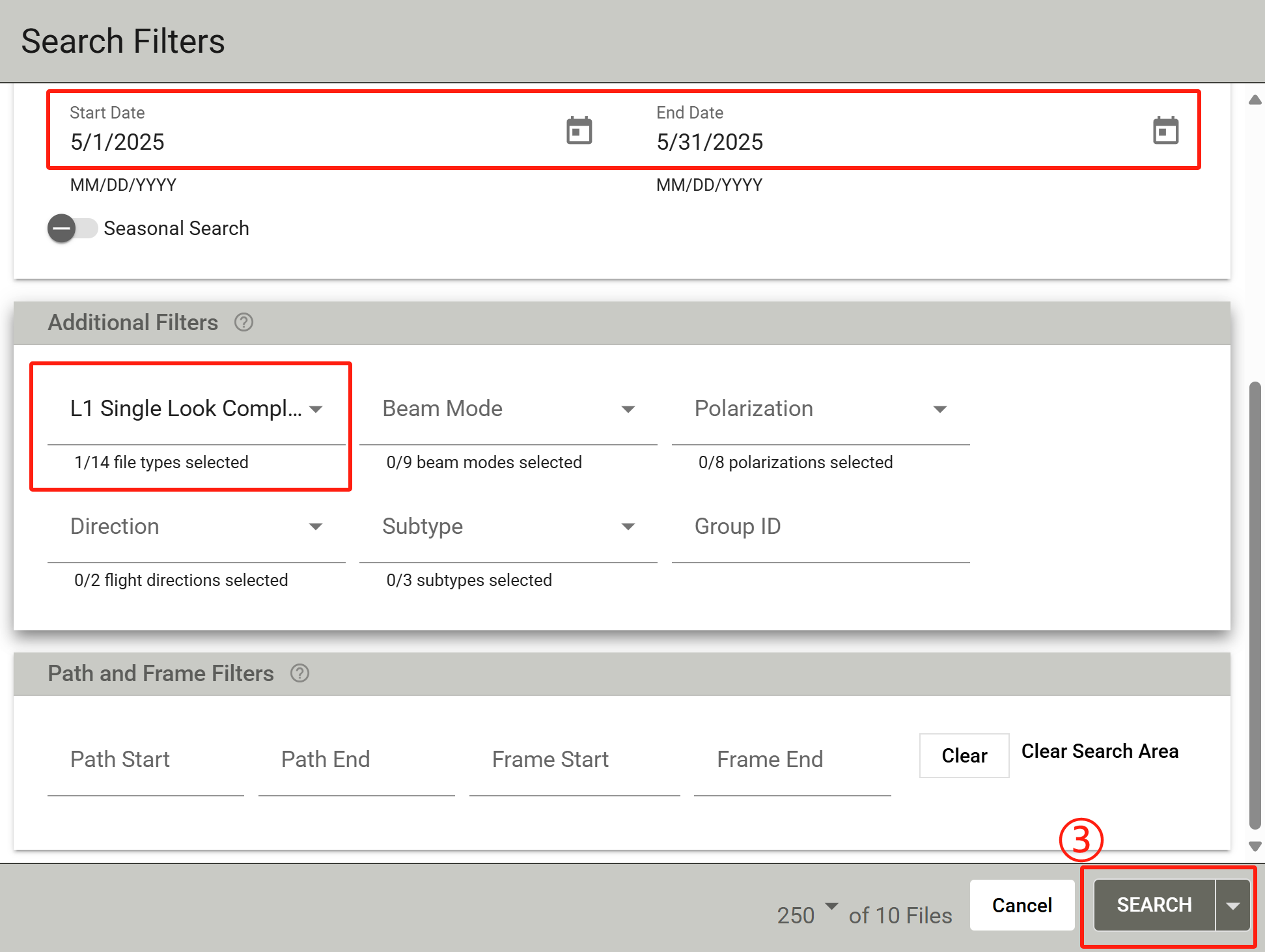Open the SEARCH button arrow menu
Screen dimensions: 1265x952
tap(1232, 905)
